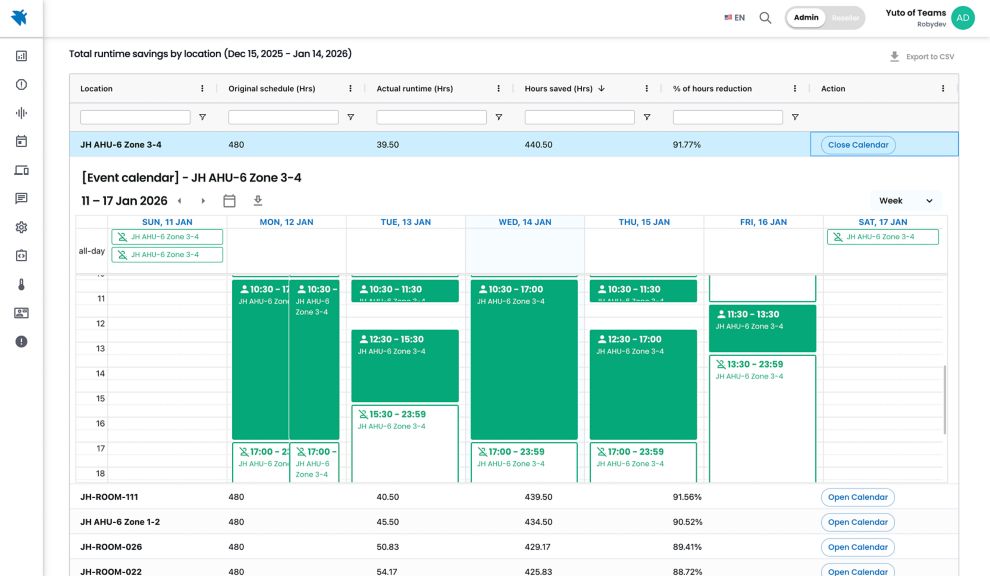Click the search magnifier icon
The width and height of the screenshot is (990, 576).
765,18
